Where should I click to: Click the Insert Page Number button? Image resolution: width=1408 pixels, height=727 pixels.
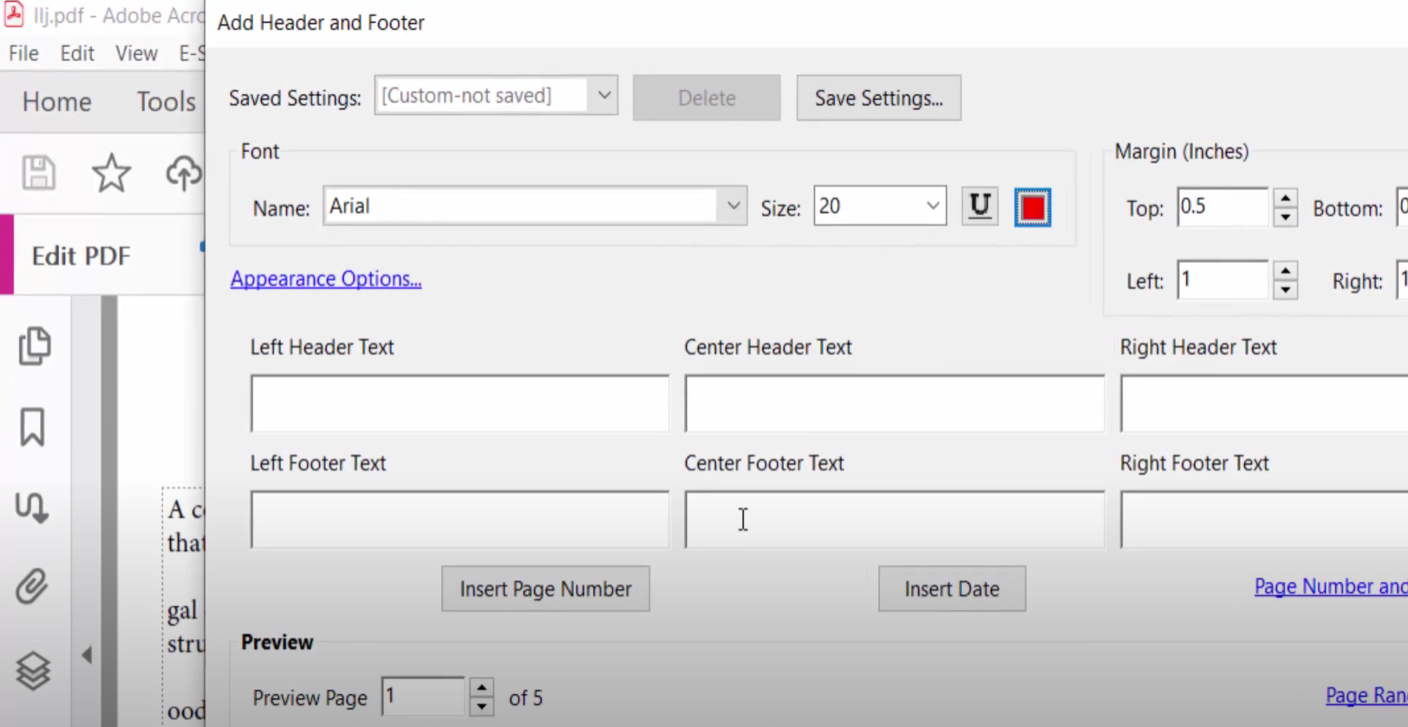pos(545,588)
